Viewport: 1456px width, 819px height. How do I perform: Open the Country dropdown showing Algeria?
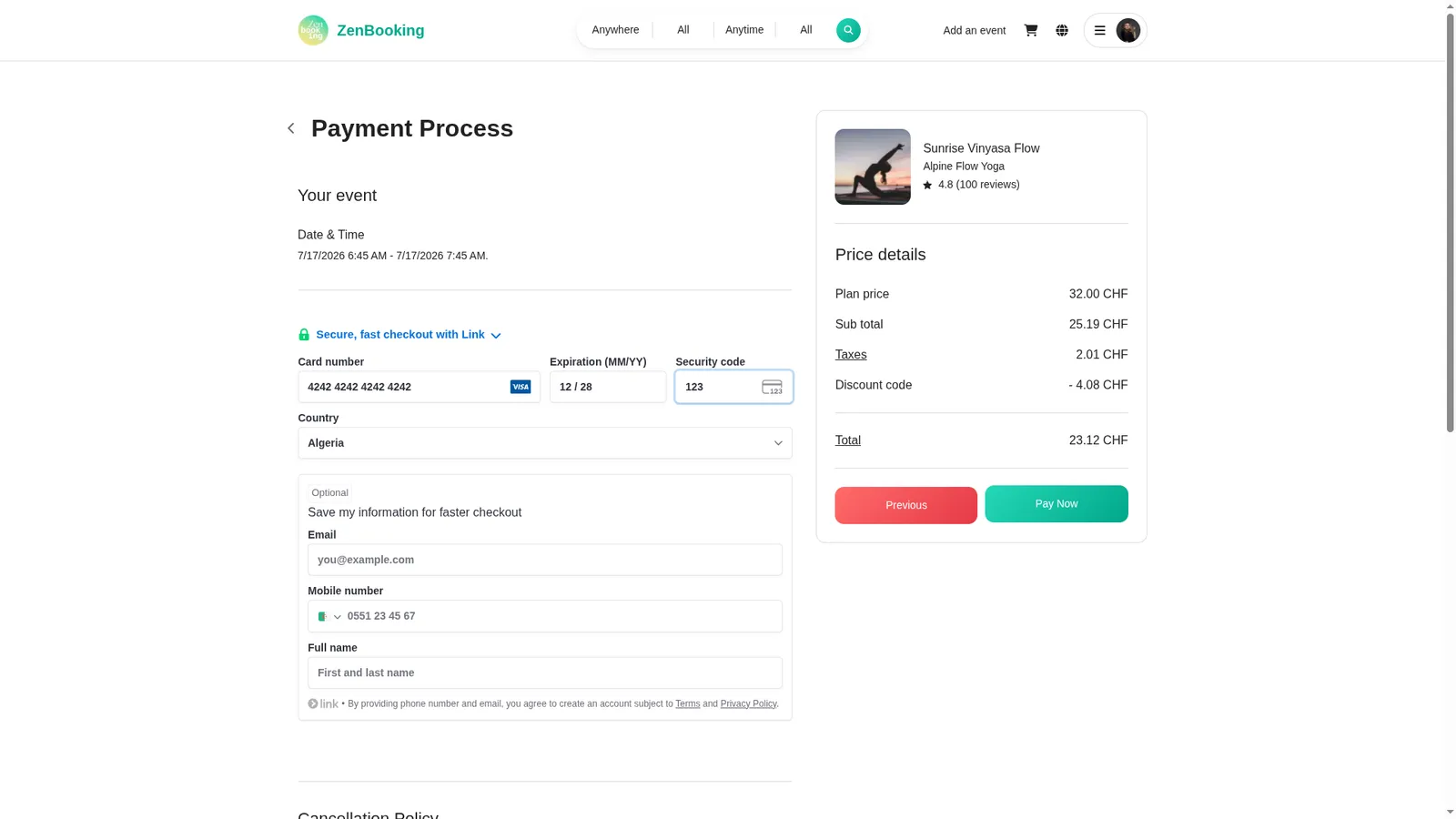tap(545, 443)
